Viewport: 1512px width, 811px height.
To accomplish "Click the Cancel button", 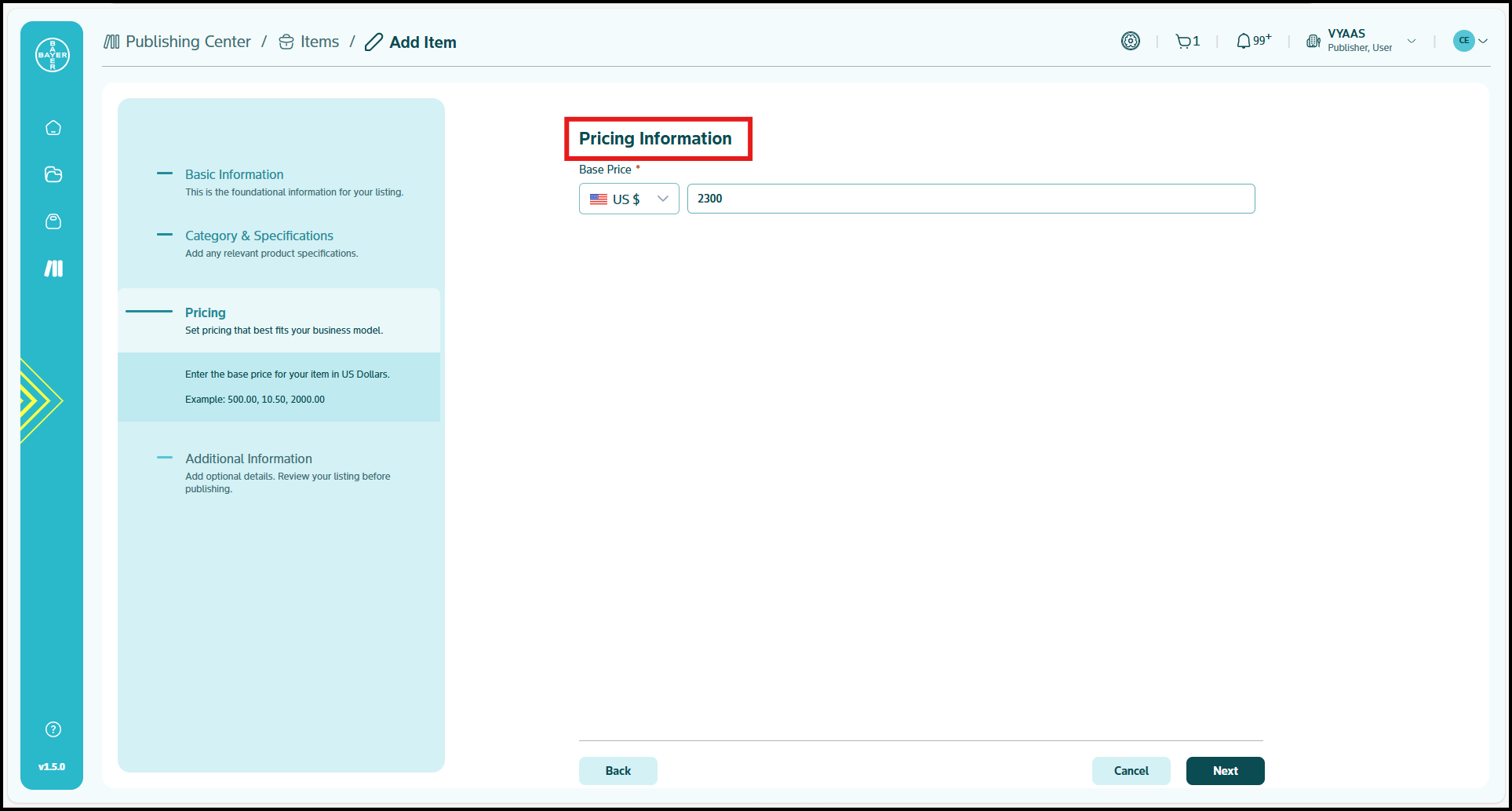I will (x=1131, y=771).
